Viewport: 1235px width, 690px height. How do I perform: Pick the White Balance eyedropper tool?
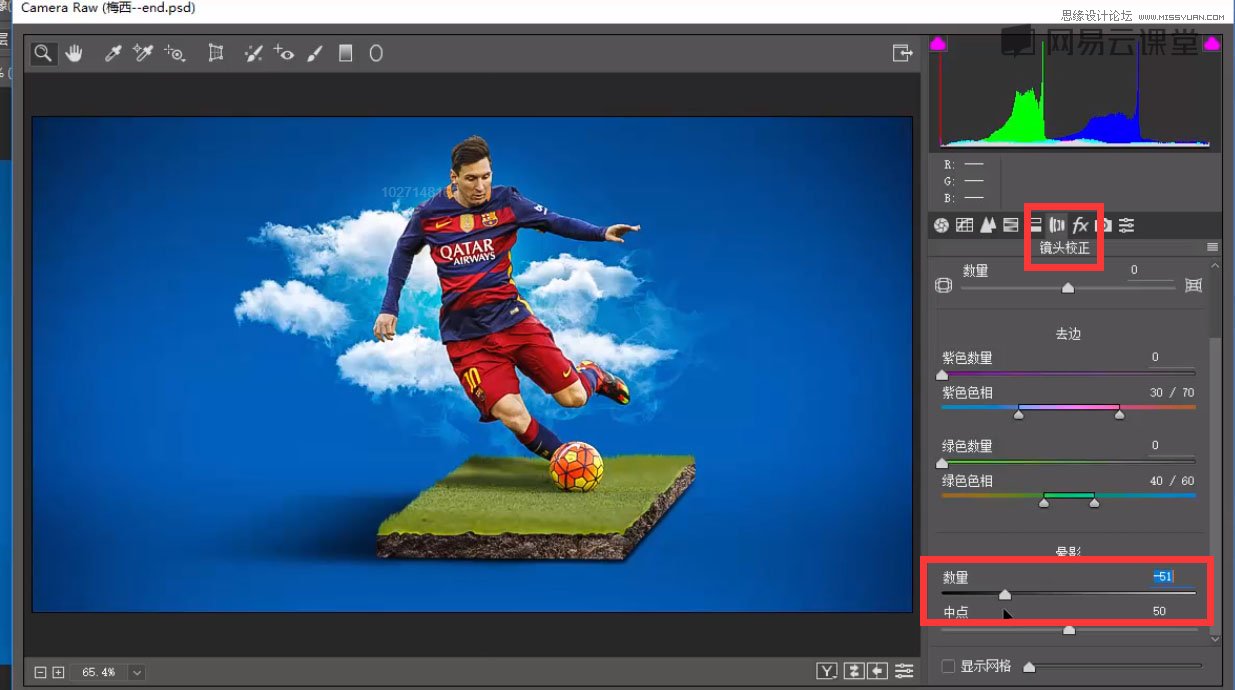point(112,54)
